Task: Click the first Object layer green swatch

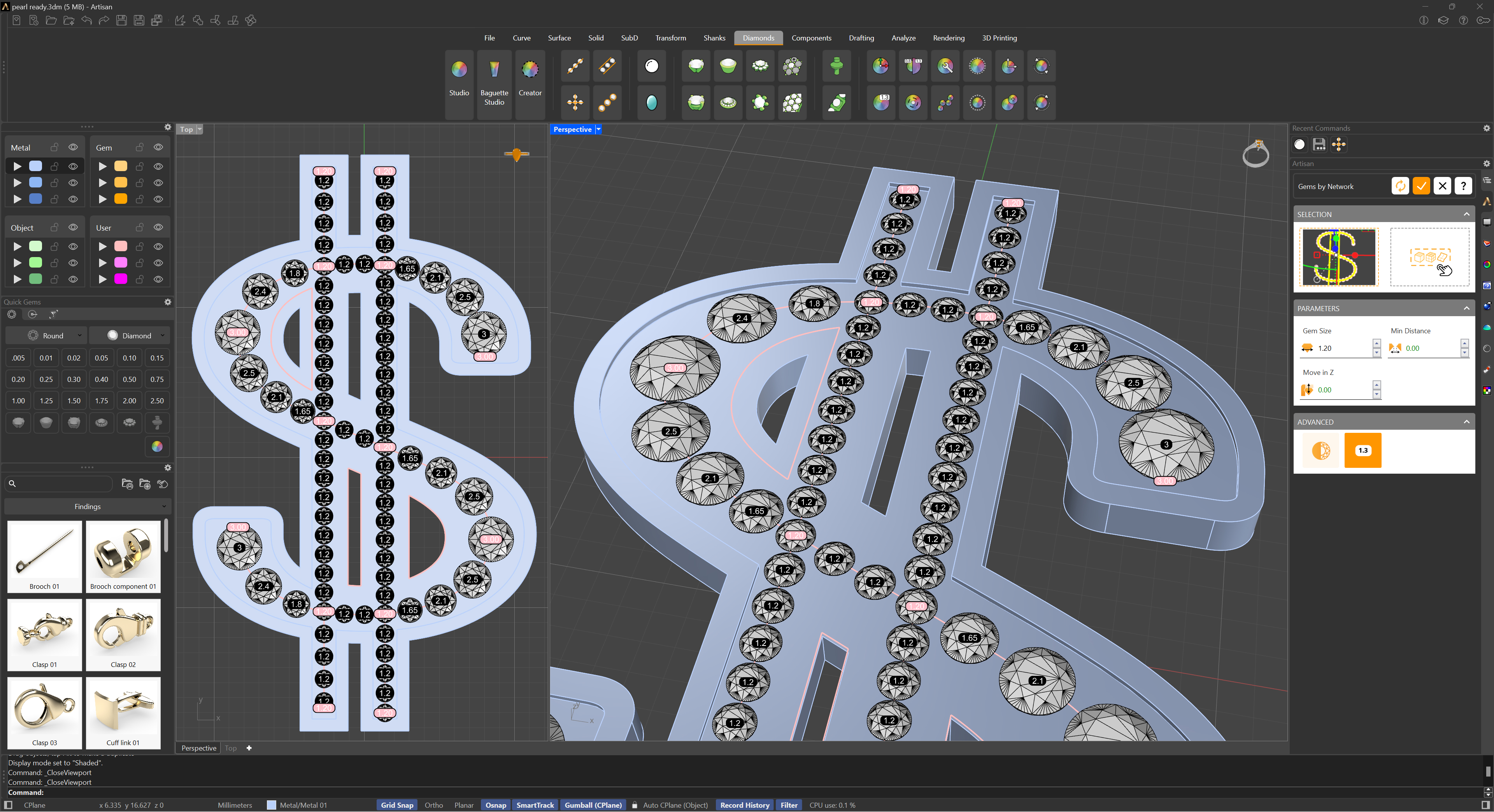Action: click(x=35, y=246)
